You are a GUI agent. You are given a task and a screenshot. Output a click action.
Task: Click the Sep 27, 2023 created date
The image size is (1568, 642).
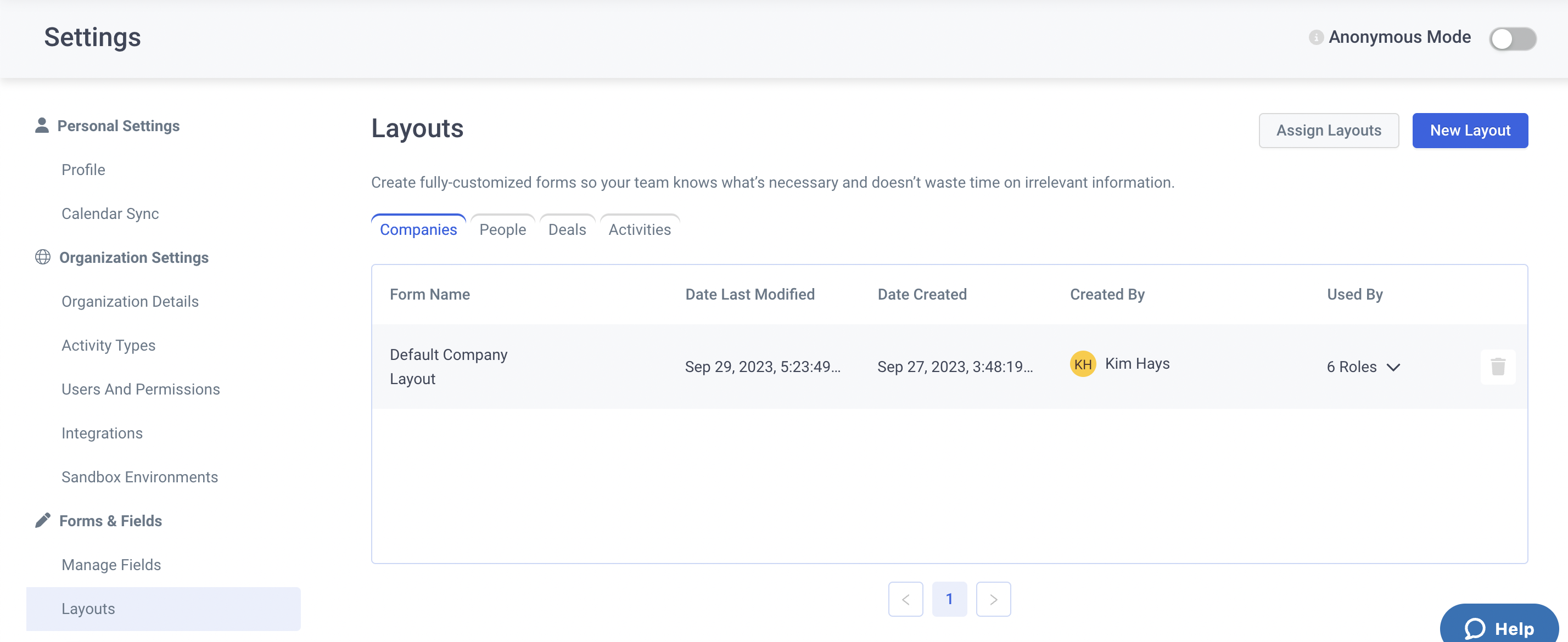pos(955,367)
